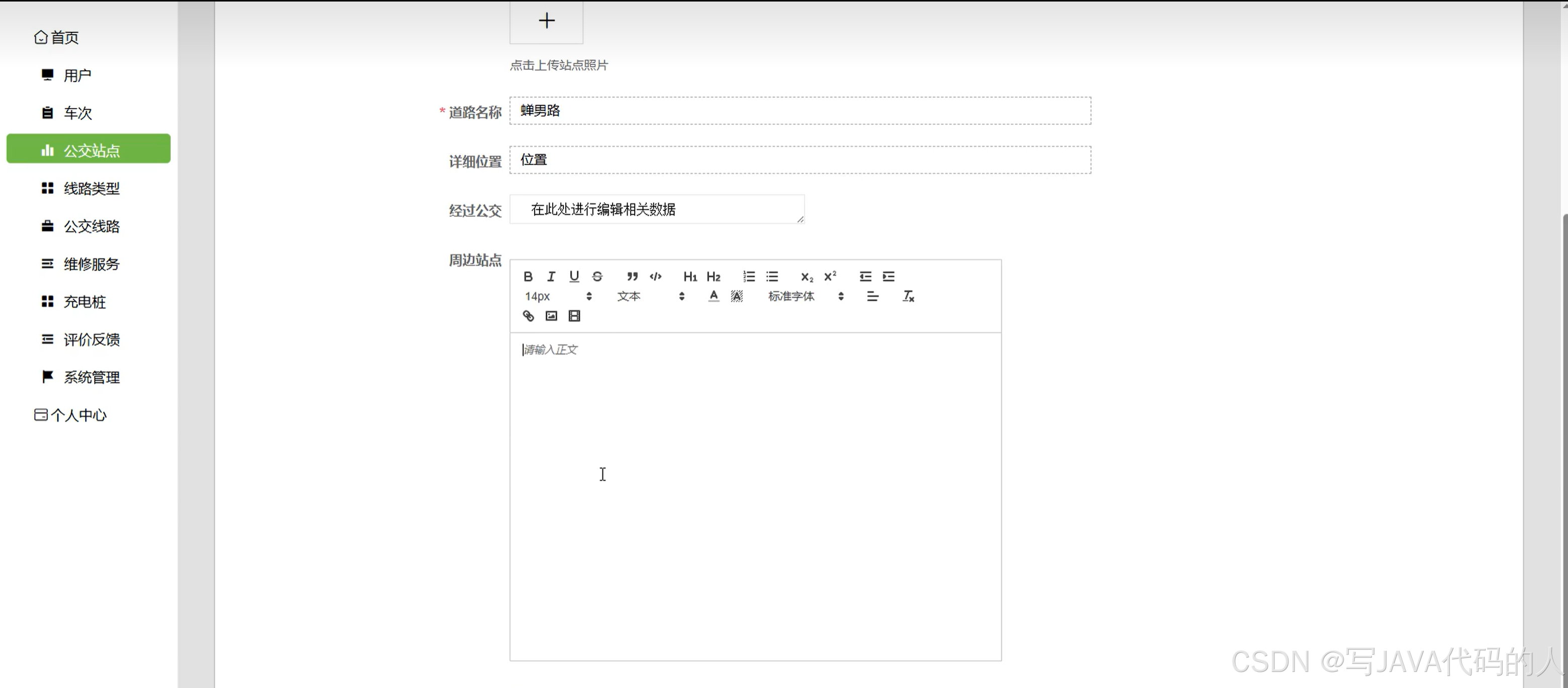This screenshot has width=1568, height=688.
Task: Apply strikethrough formatting
Action: [x=596, y=277]
